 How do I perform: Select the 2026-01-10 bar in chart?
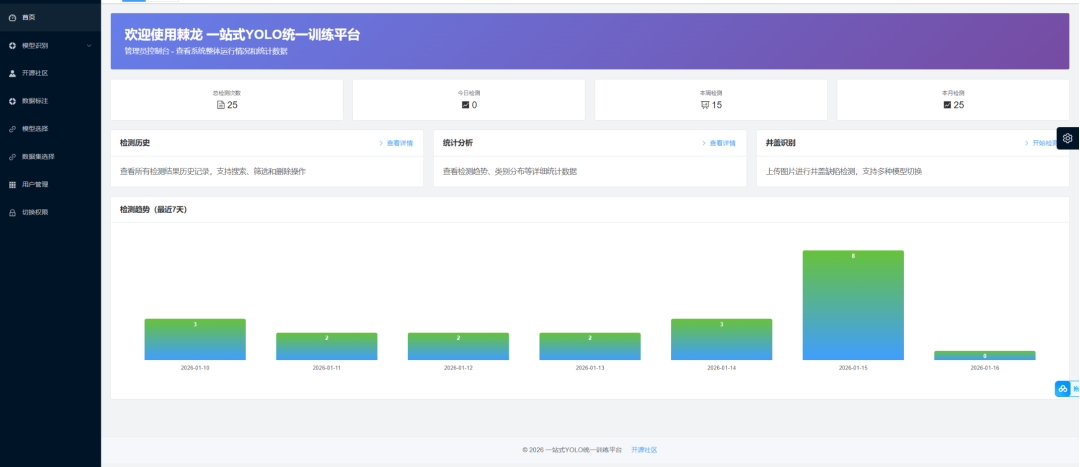pyautogui.click(x=195, y=340)
